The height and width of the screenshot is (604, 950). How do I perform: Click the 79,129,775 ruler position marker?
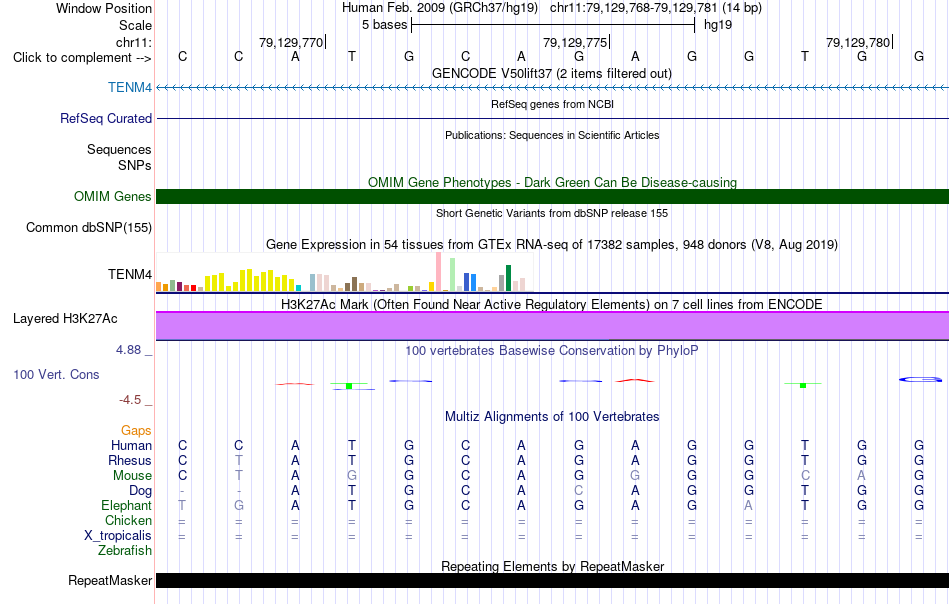[x=575, y=42]
